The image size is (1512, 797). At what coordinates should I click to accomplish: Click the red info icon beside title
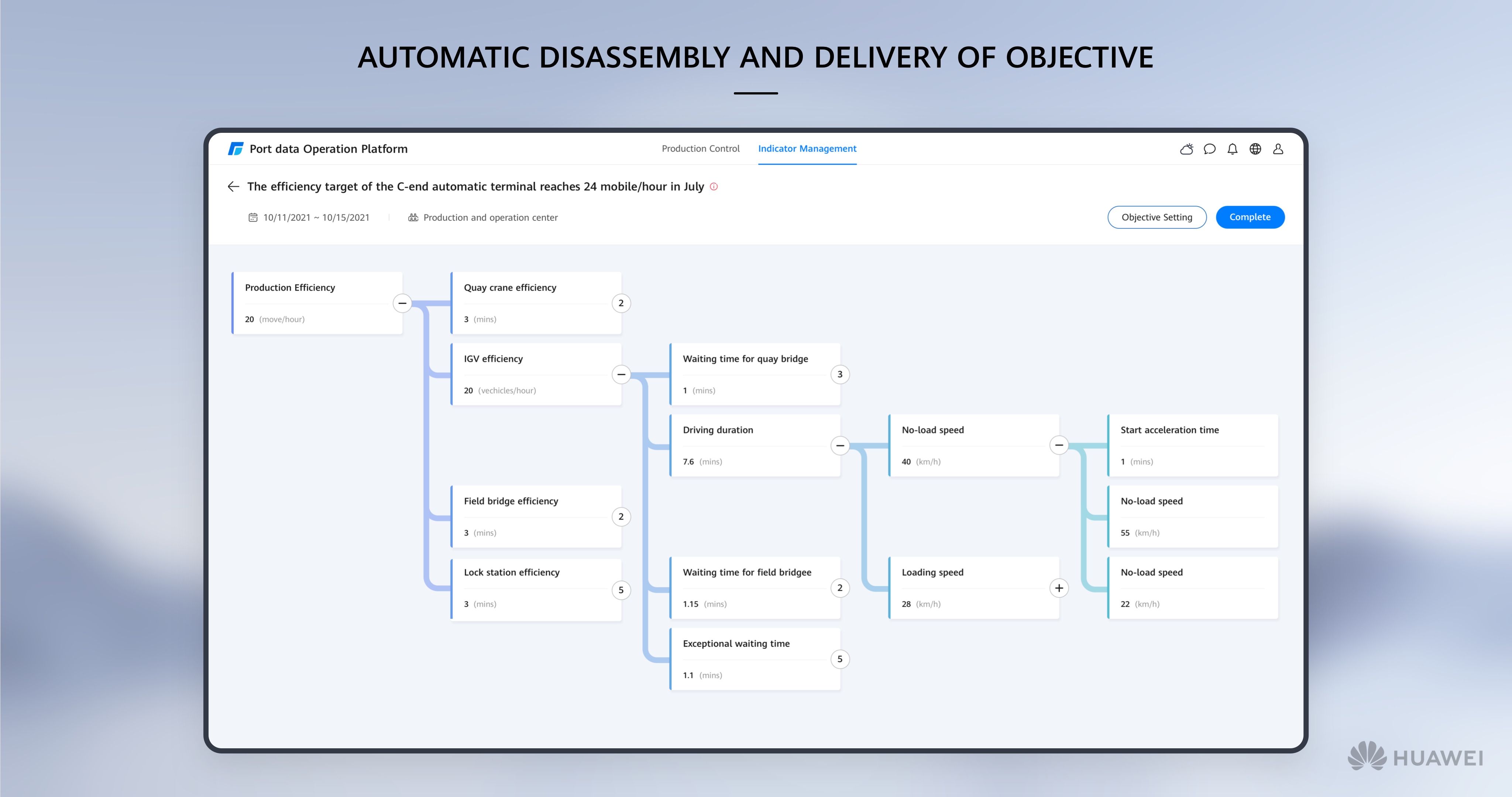[x=714, y=187]
